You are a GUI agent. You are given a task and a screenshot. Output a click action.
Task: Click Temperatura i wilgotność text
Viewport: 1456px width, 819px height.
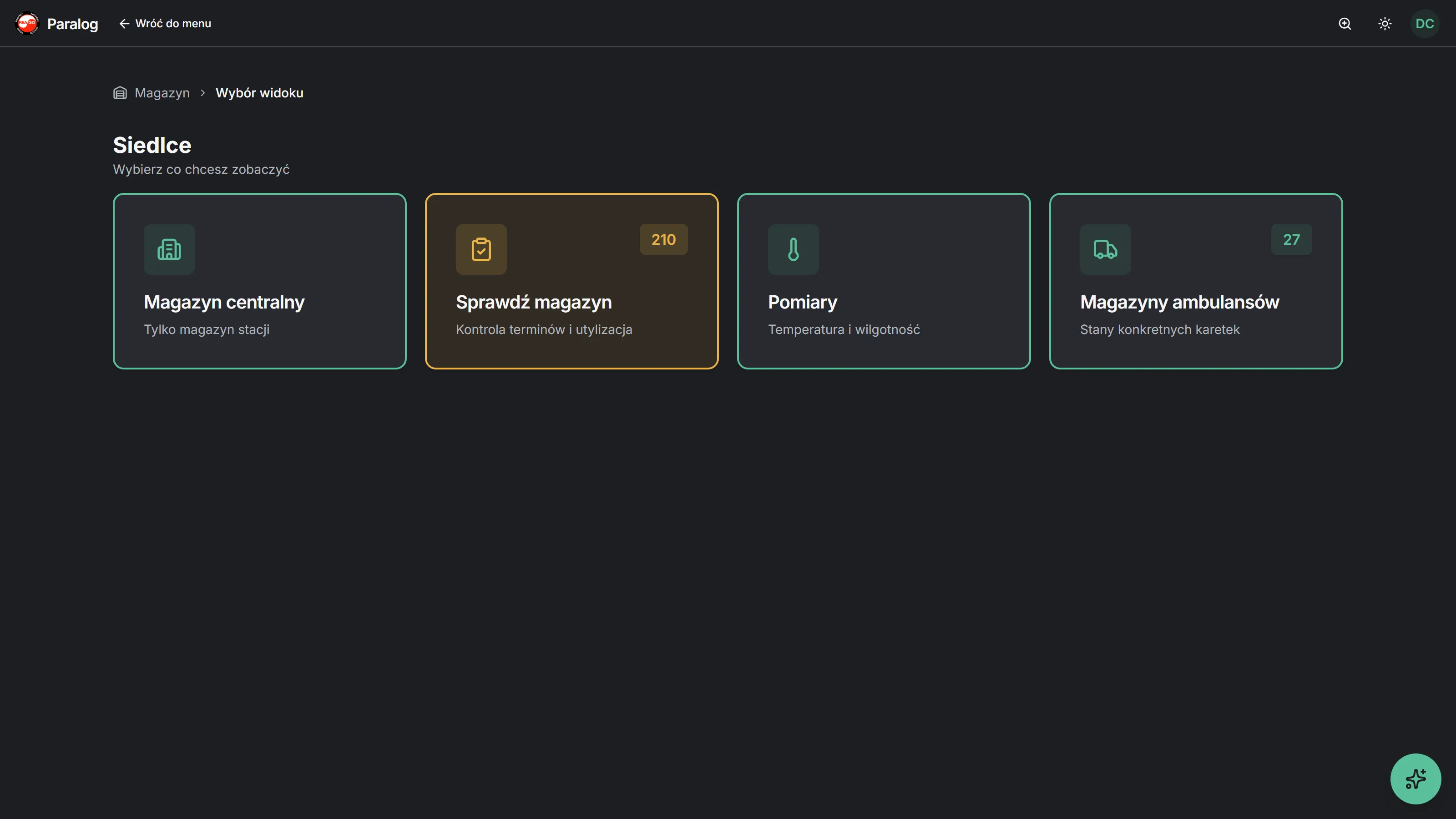(844, 329)
